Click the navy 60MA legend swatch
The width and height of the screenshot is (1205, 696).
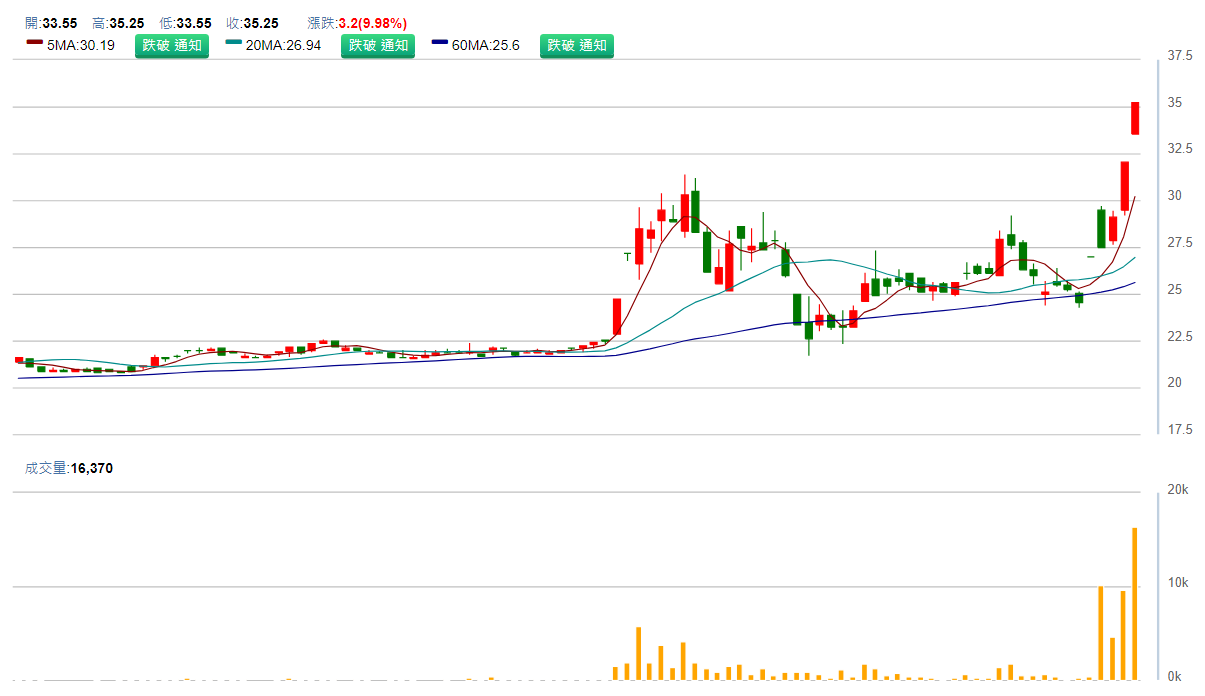pos(439,44)
